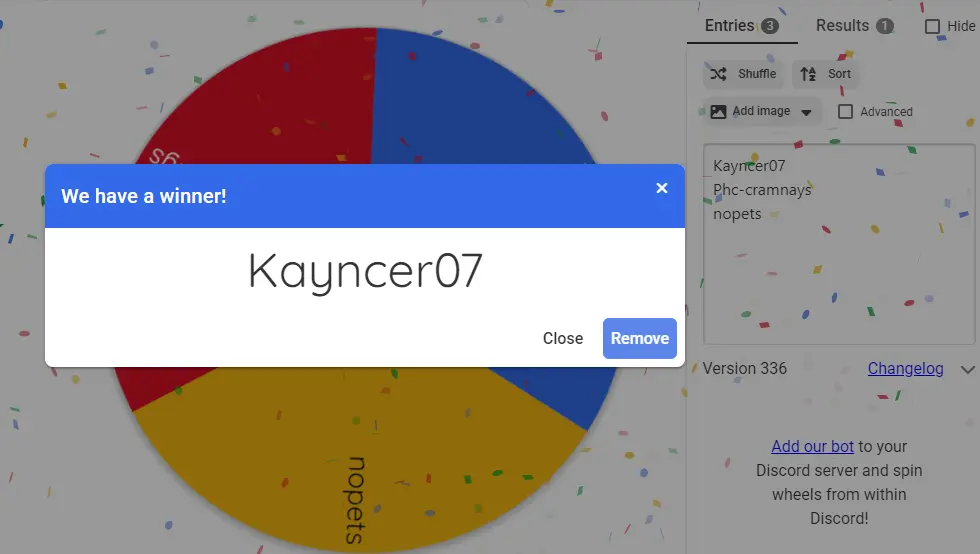Close the winner dialog with the X icon
980x554 pixels.
[x=662, y=188]
